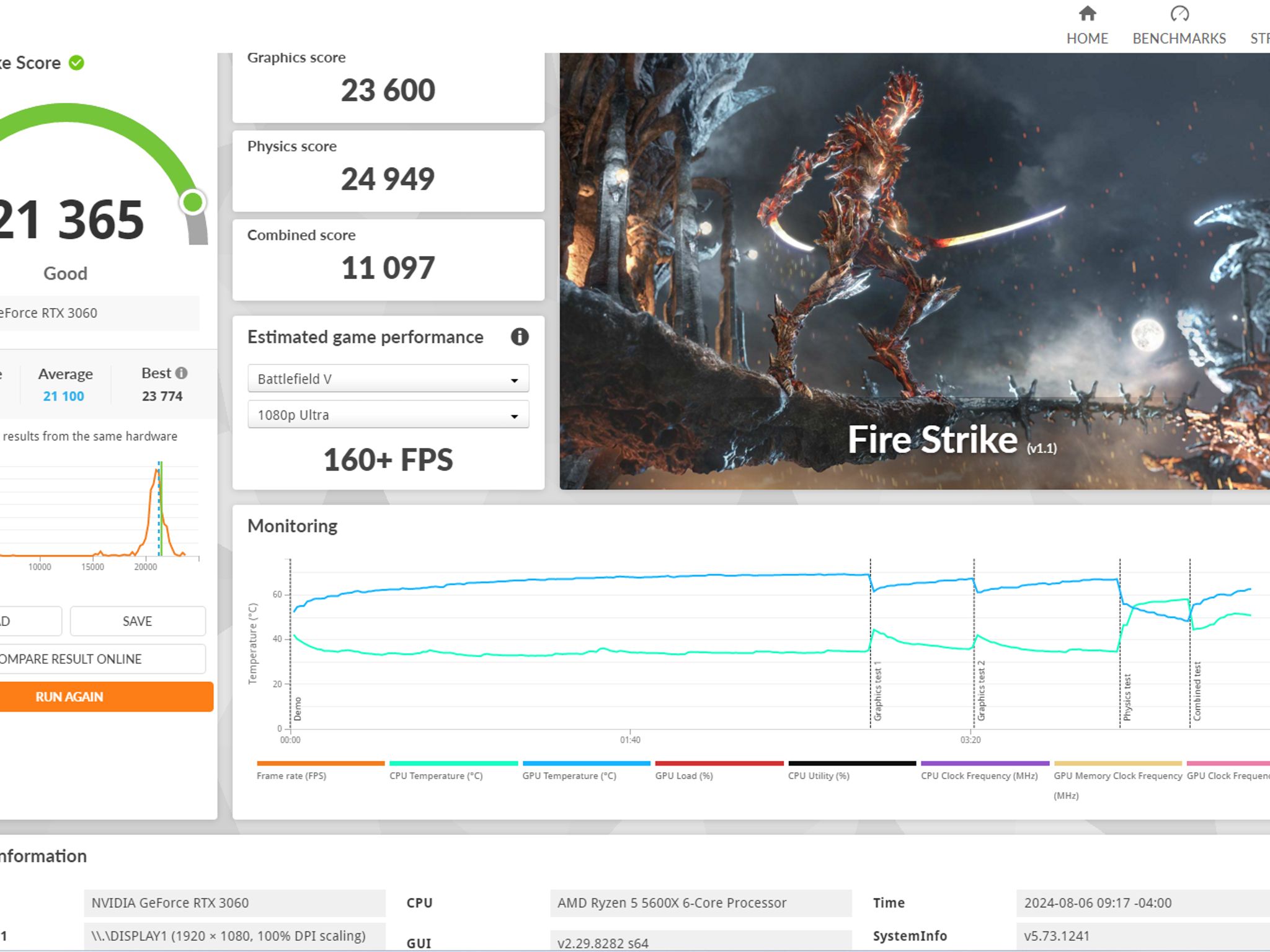The image size is (1270, 952).
Task: Click the Fire Strike preview image
Action: [915, 271]
